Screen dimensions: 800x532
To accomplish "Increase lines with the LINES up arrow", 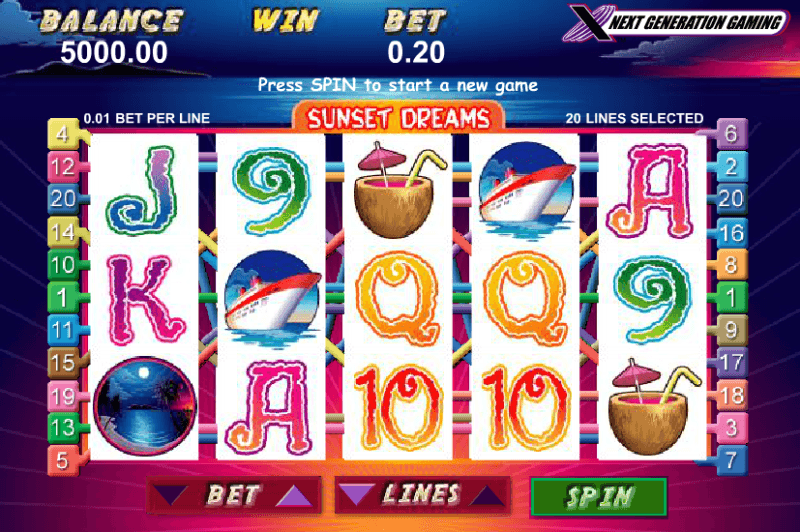I will coord(485,495).
